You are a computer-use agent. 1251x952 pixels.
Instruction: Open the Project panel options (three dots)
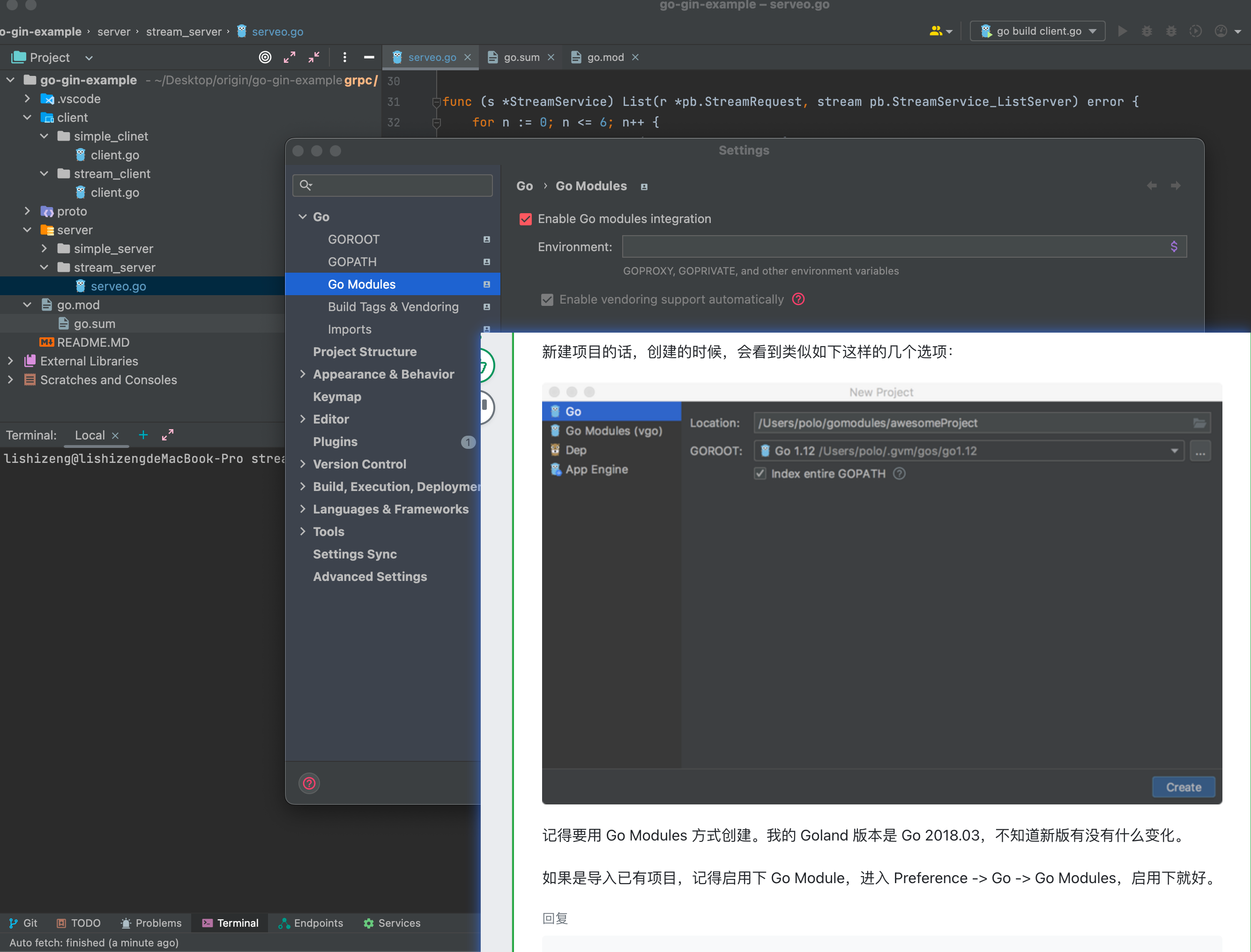click(x=344, y=57)
